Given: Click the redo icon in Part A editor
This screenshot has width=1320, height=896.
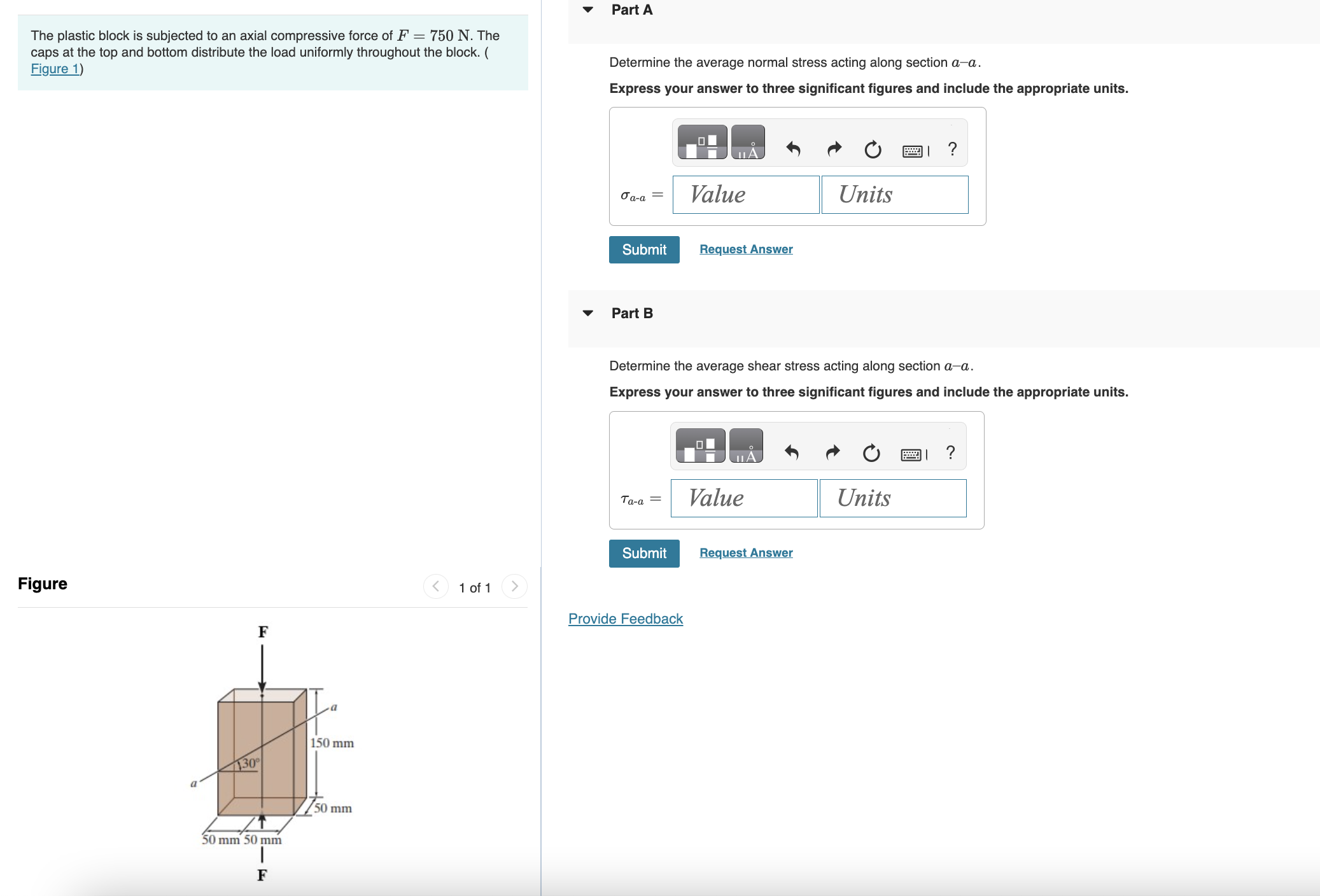Looking at the screenshot, I should [x=832, y=148].
